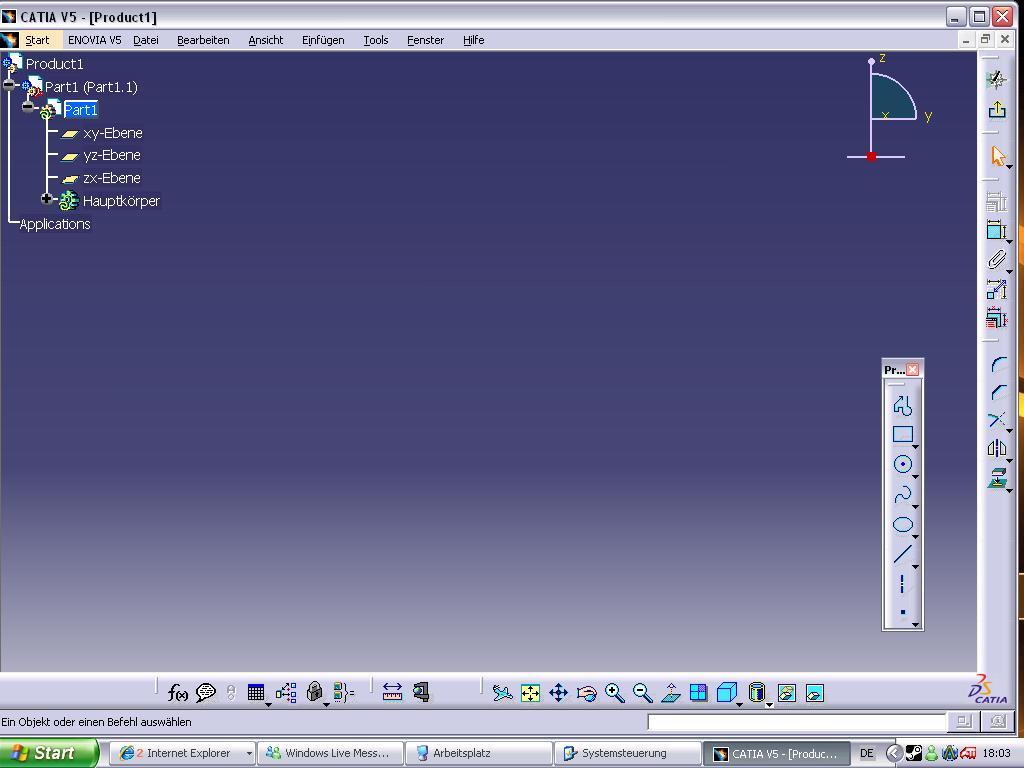Select the Chamfer tool
1024x768 pixels.
coord(997,392)
